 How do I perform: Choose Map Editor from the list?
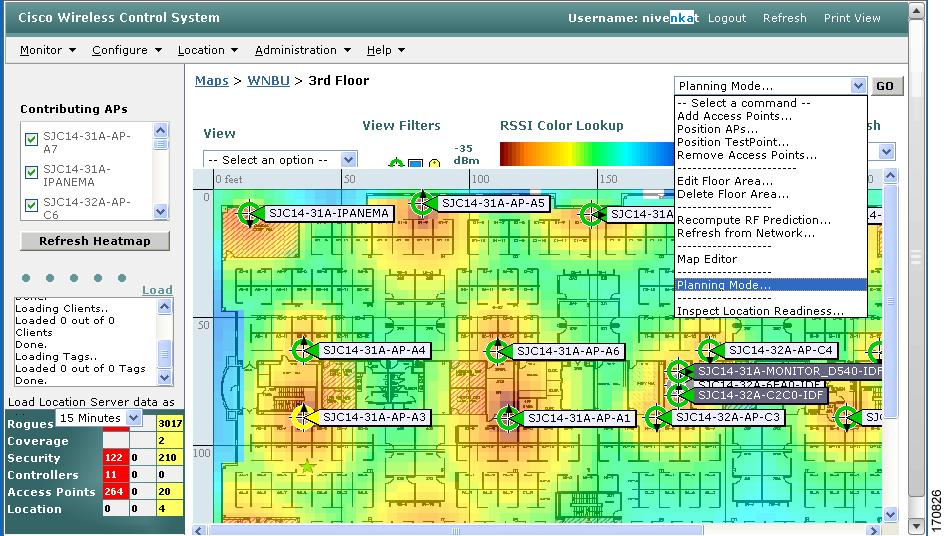pos(707,259)
